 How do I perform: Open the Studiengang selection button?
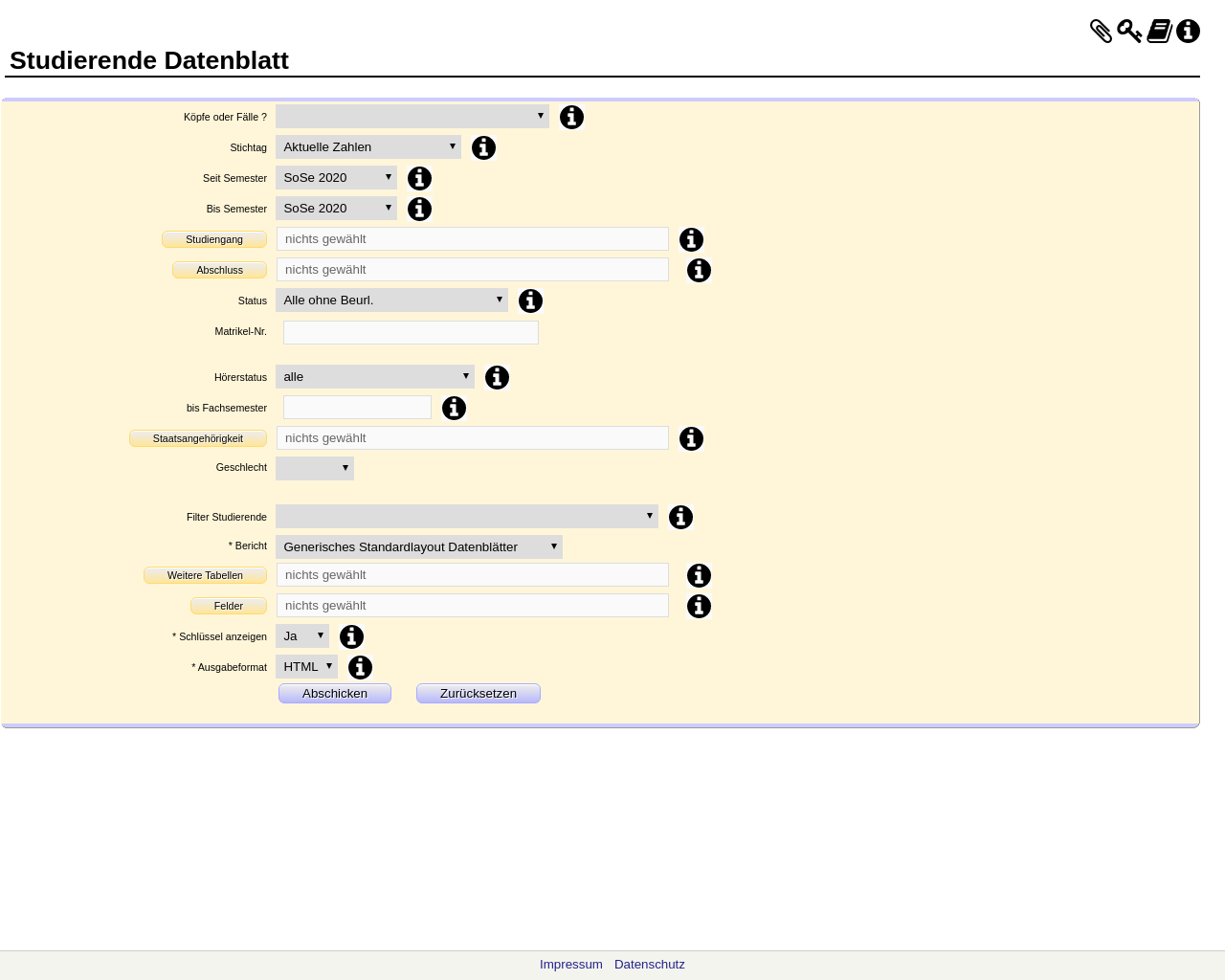click(x=214, y=239)
